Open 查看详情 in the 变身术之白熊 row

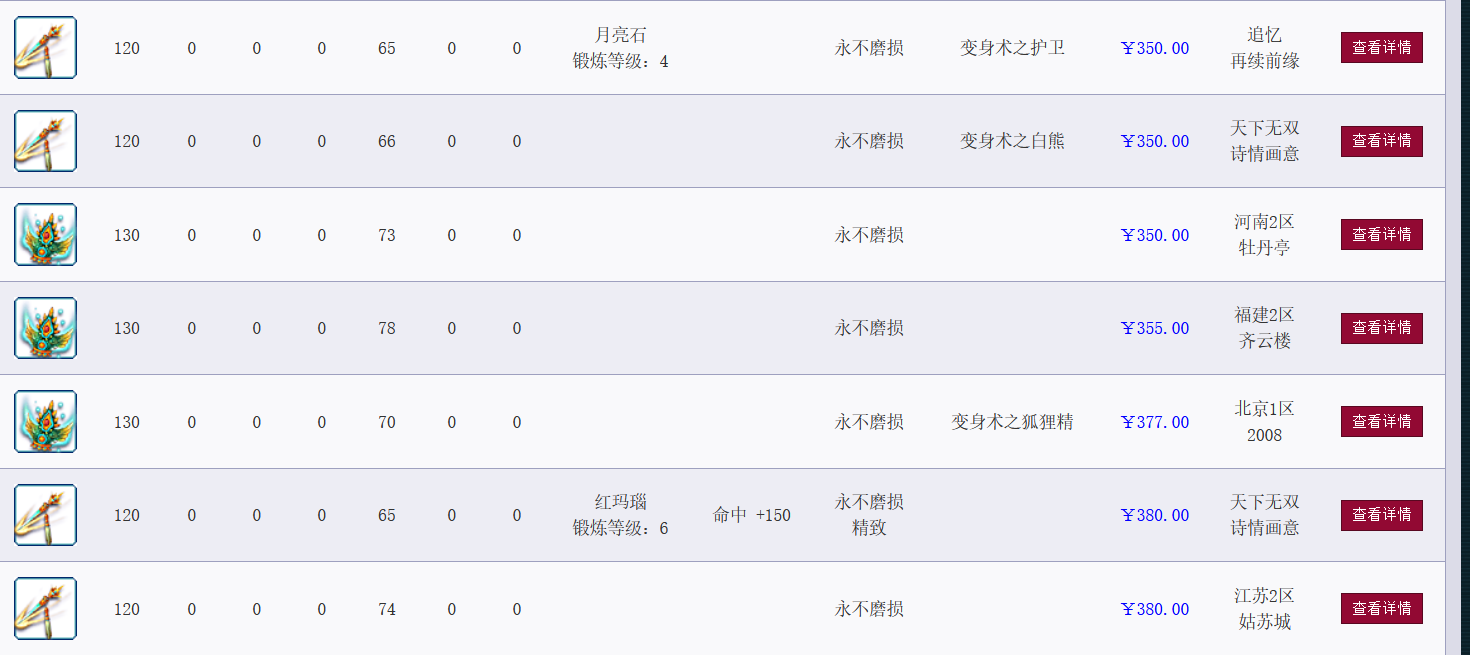tap(1381, 141)
